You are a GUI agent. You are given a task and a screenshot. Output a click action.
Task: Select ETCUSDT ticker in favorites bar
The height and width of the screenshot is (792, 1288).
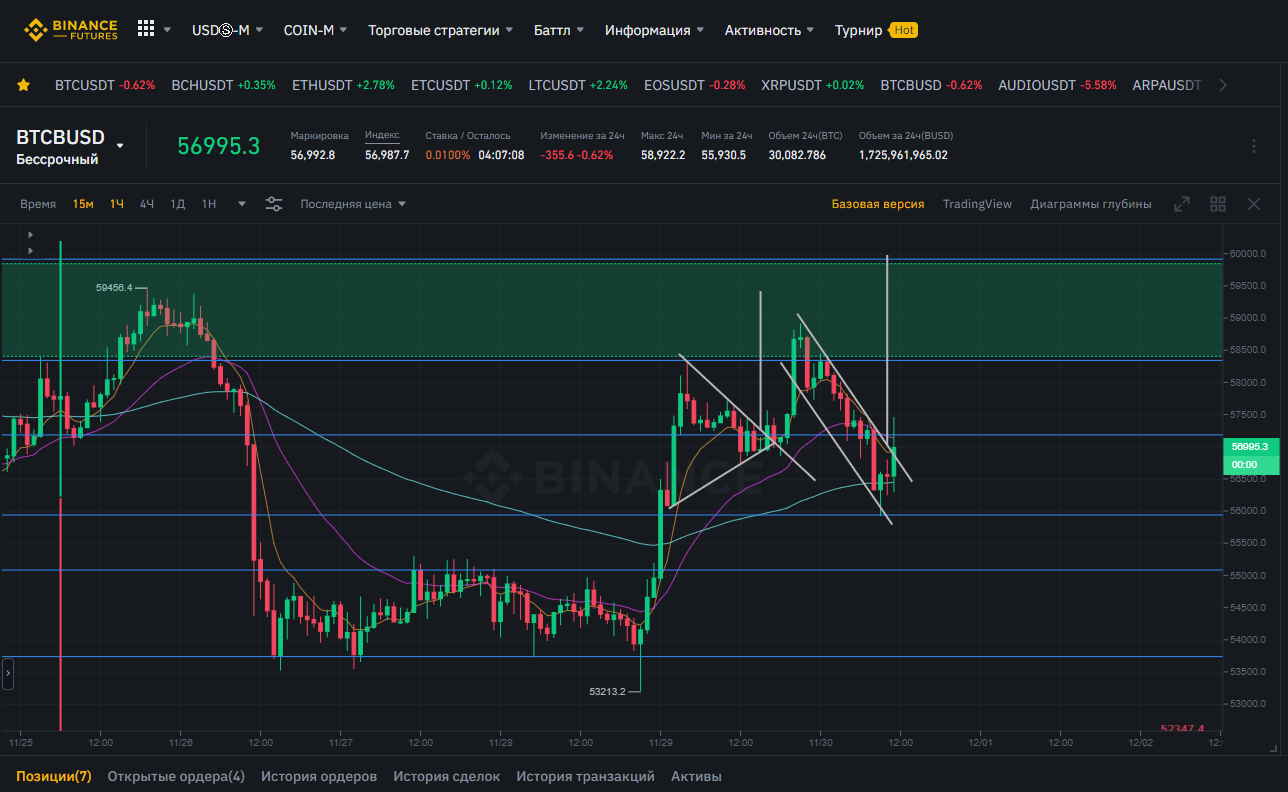(462, 85)
